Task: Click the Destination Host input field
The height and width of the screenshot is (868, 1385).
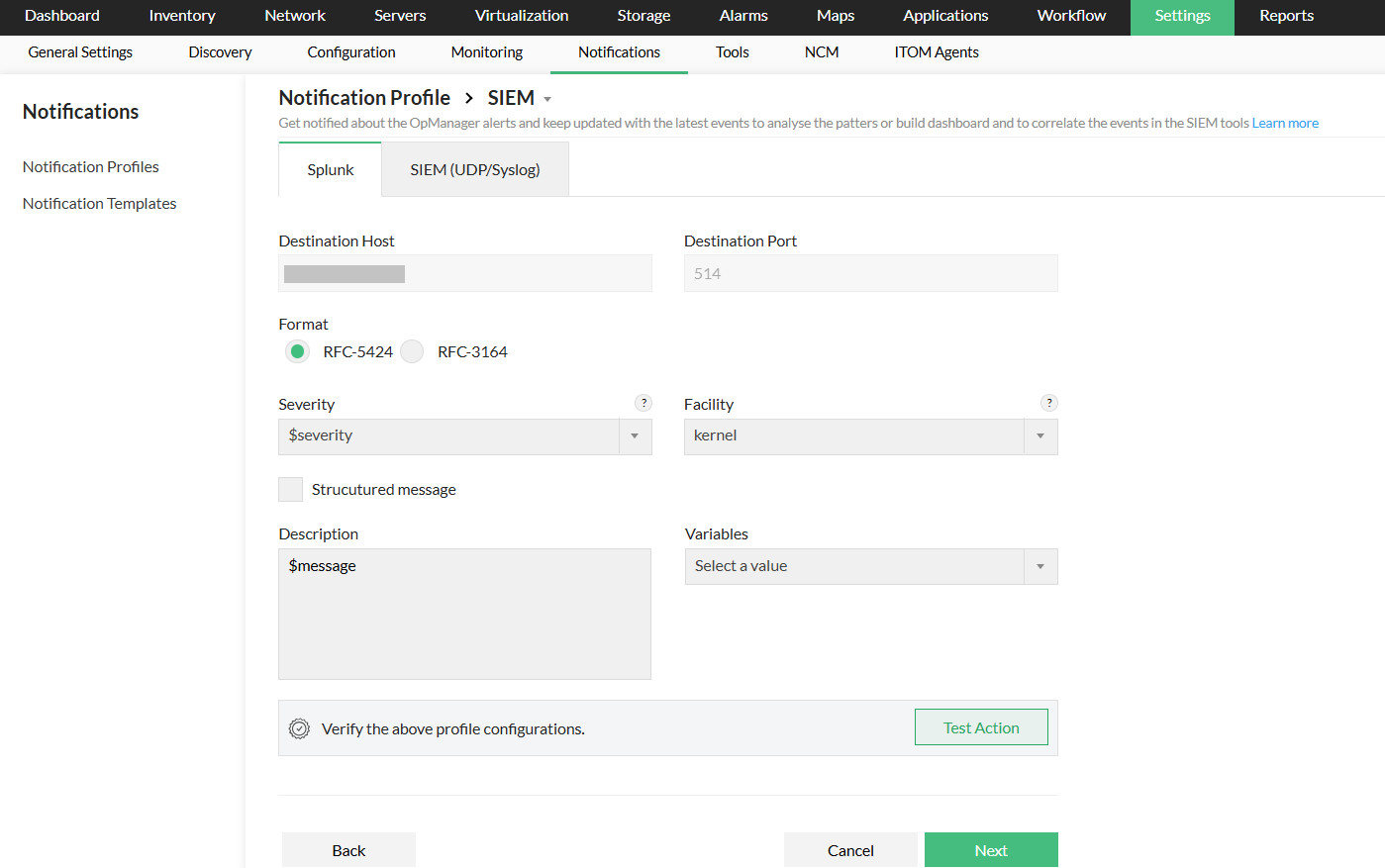Action: click(465, 273)
